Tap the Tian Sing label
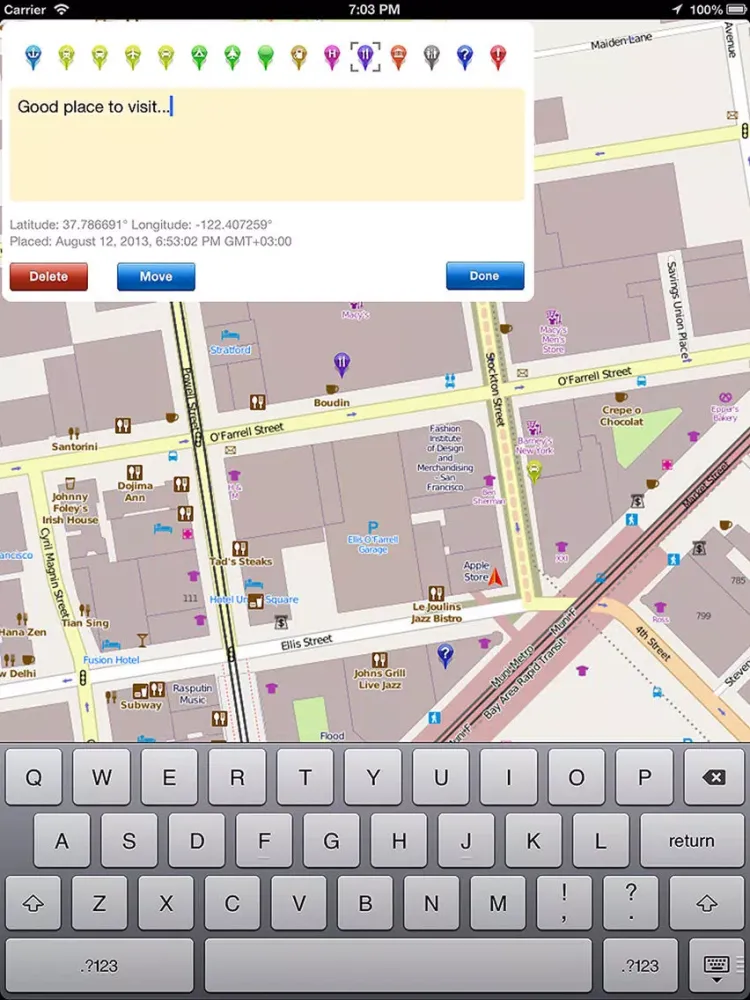The width and height of the screenshot is (750, 1000). (x=85, y=622)
